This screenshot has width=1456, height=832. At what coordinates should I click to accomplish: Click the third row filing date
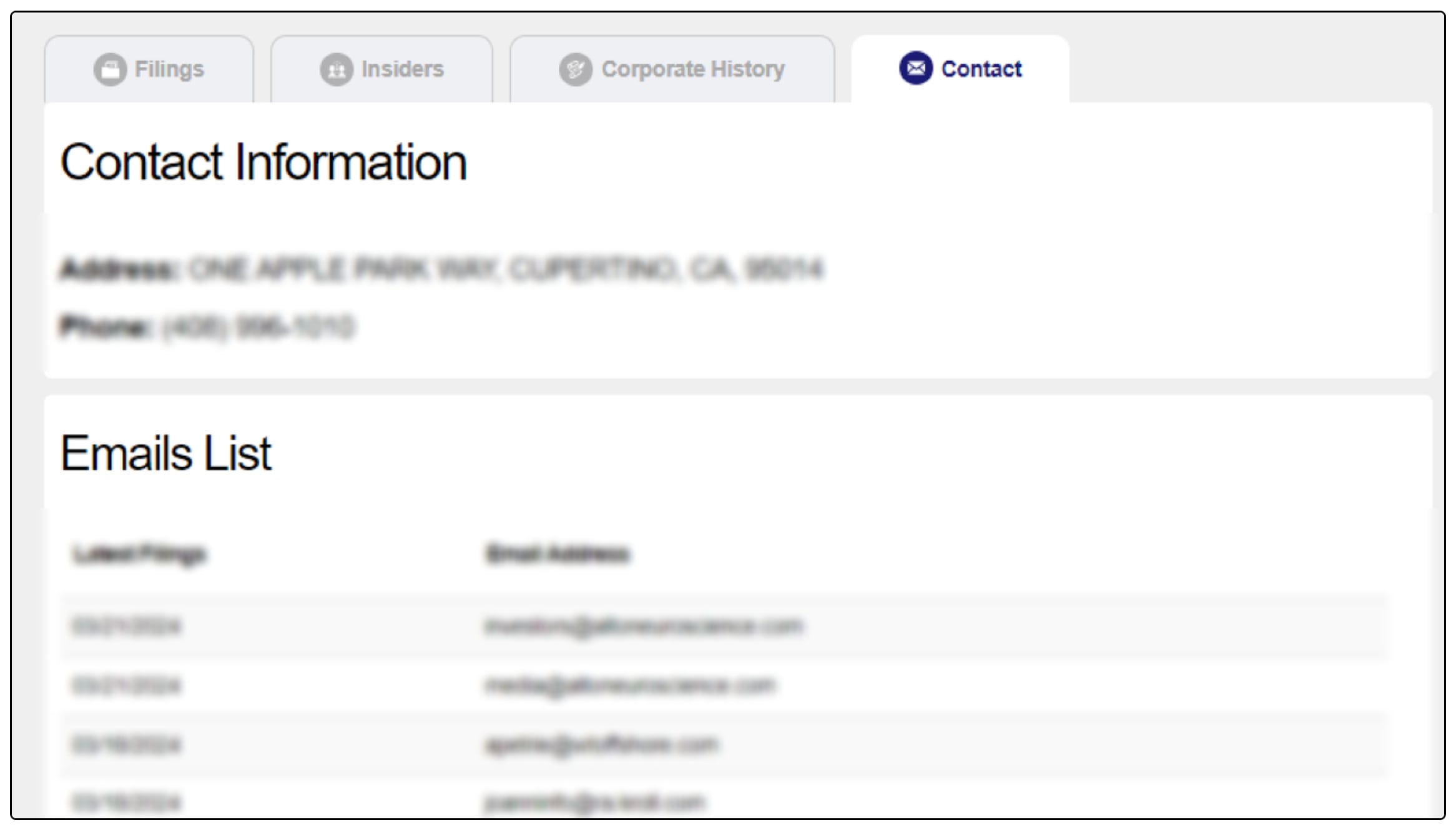pyautogui.click(x=127, y=745)
